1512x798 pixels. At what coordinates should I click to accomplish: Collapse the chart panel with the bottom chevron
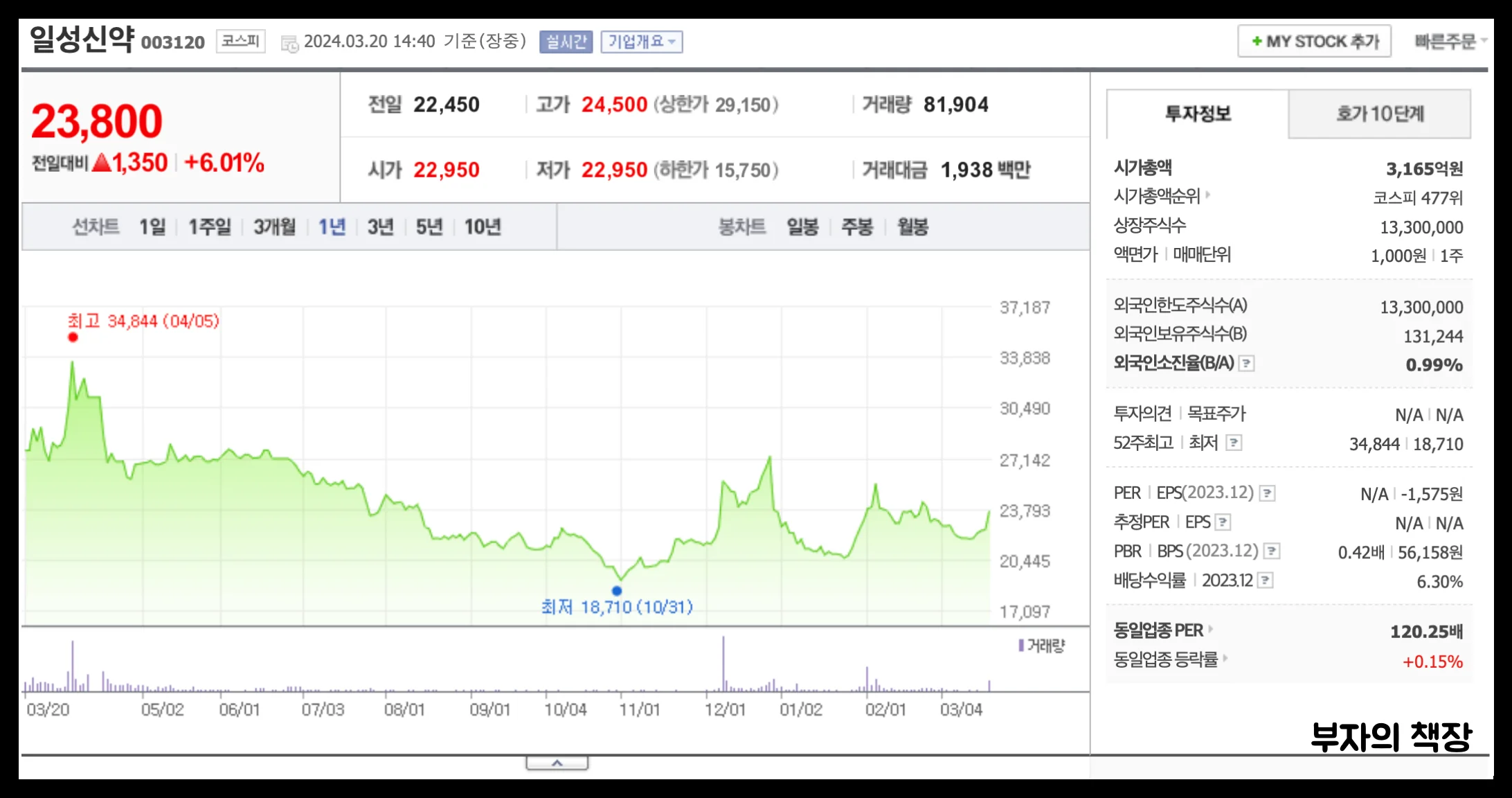click(x=557, y=762)
